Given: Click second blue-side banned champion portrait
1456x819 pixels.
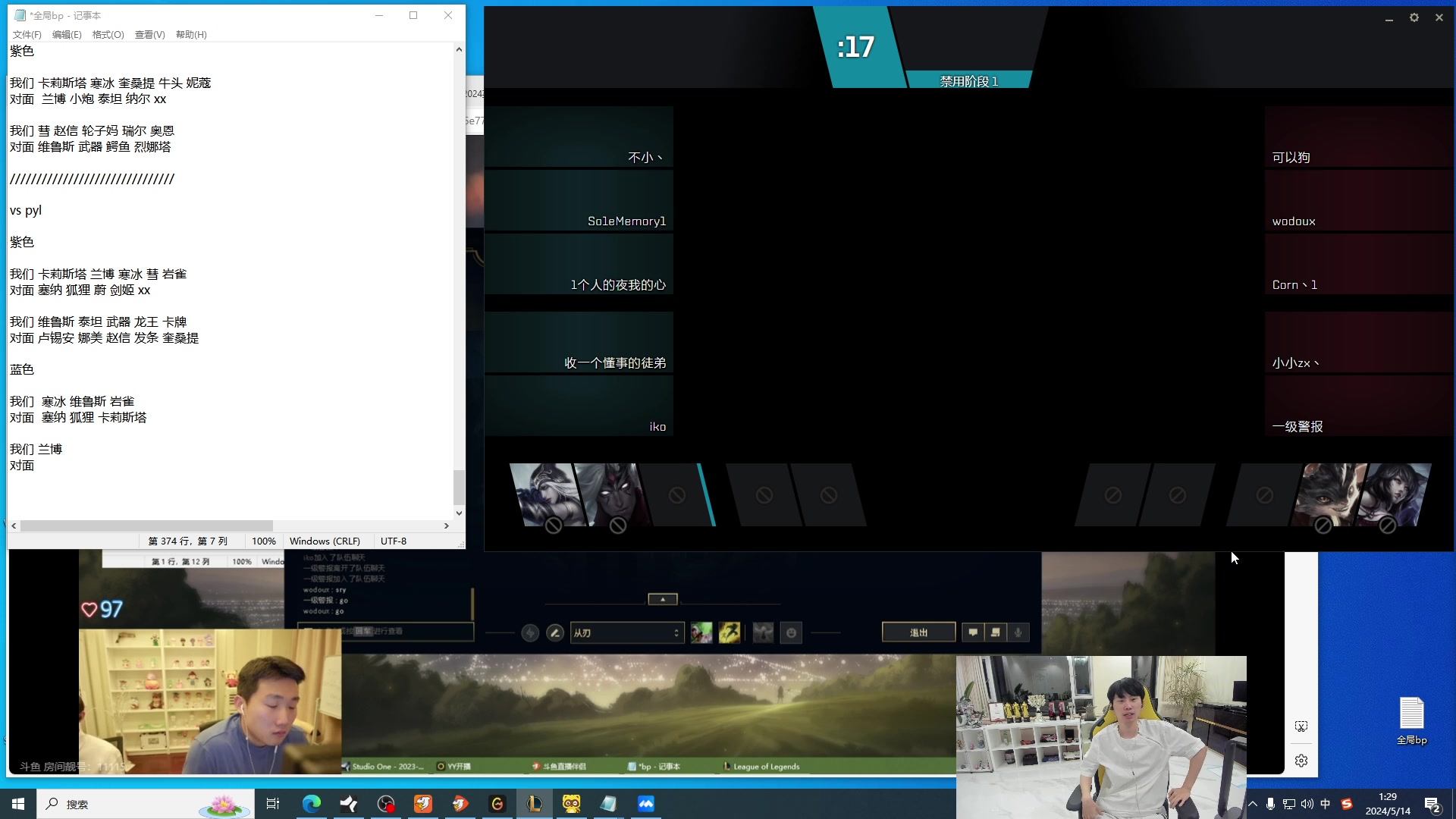Looking at the screenshot, I should 612,494.
